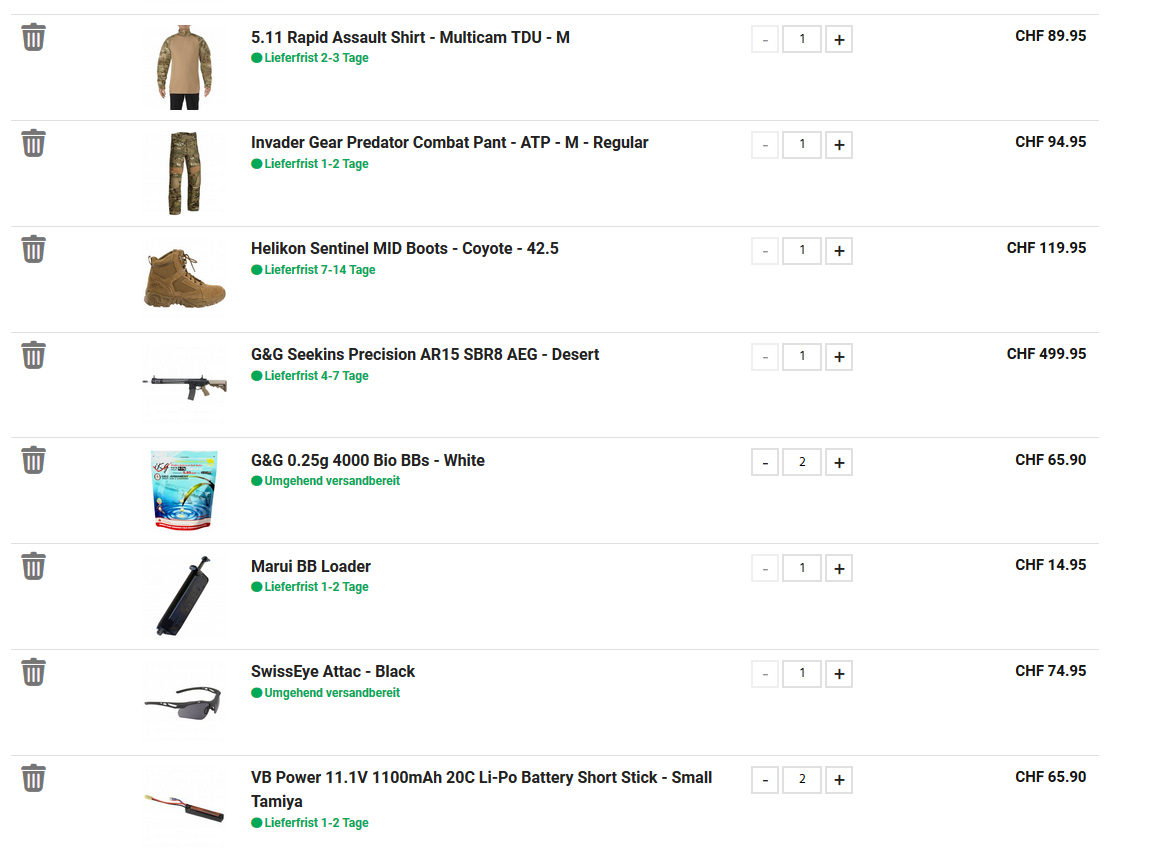Add one more Marui BB Loader
This screenshot has width=1168, height=860.
tap(839, 568)
